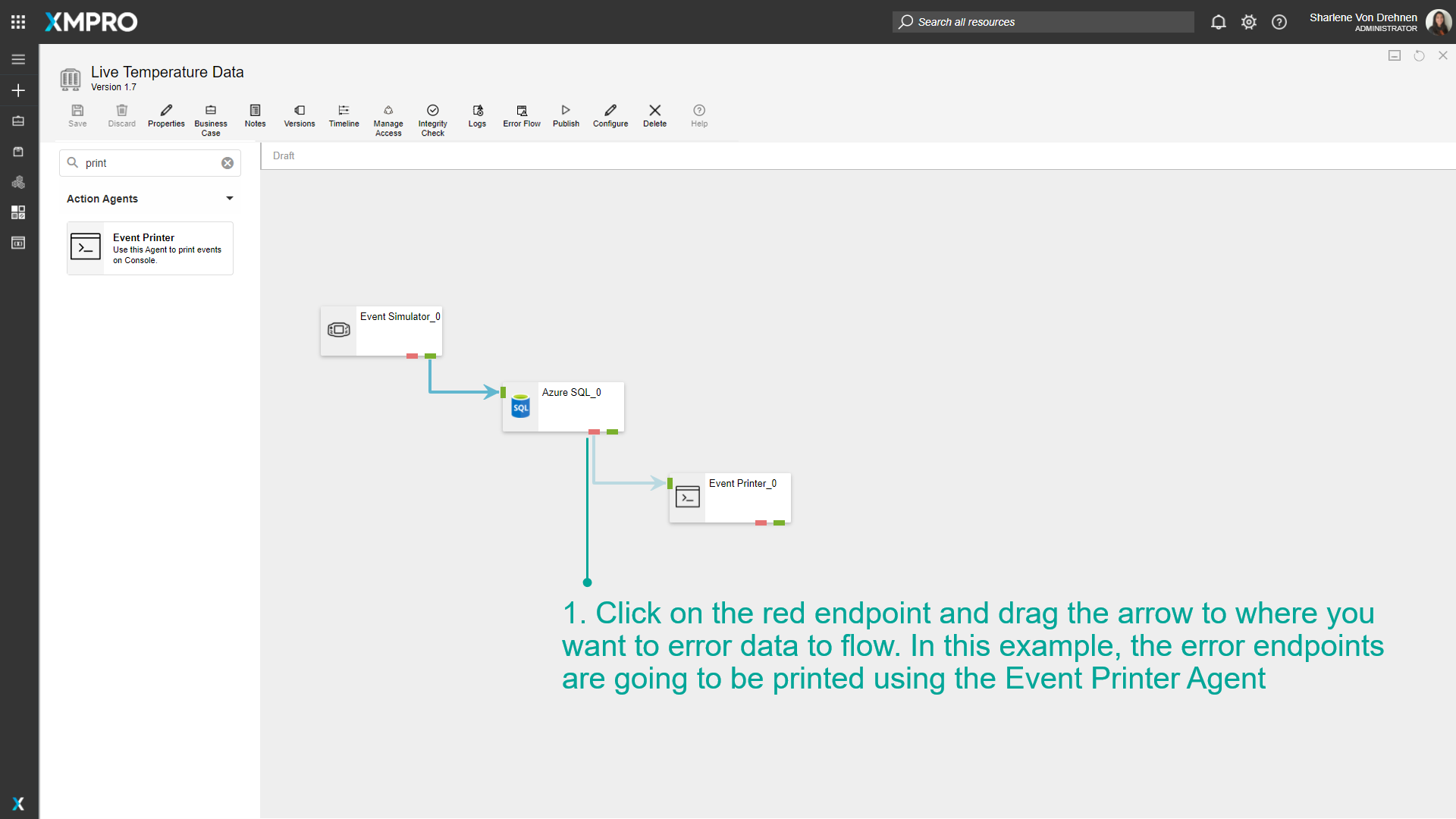Publish the data stream

[565, 115]
